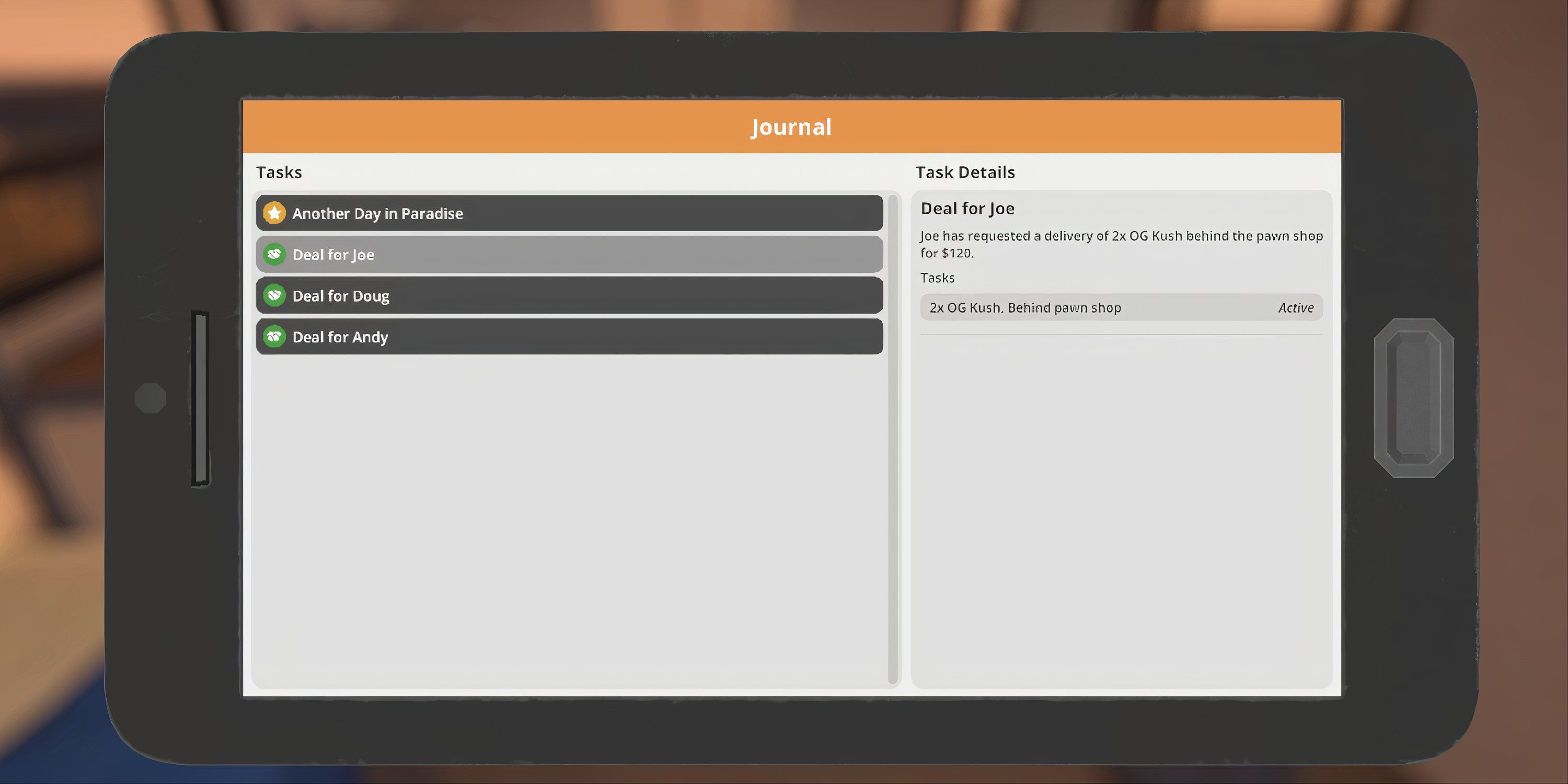This screenshot has height=784, width=1568.
Task: Open the Another Day in Paradise task
Action: (569, 213)
